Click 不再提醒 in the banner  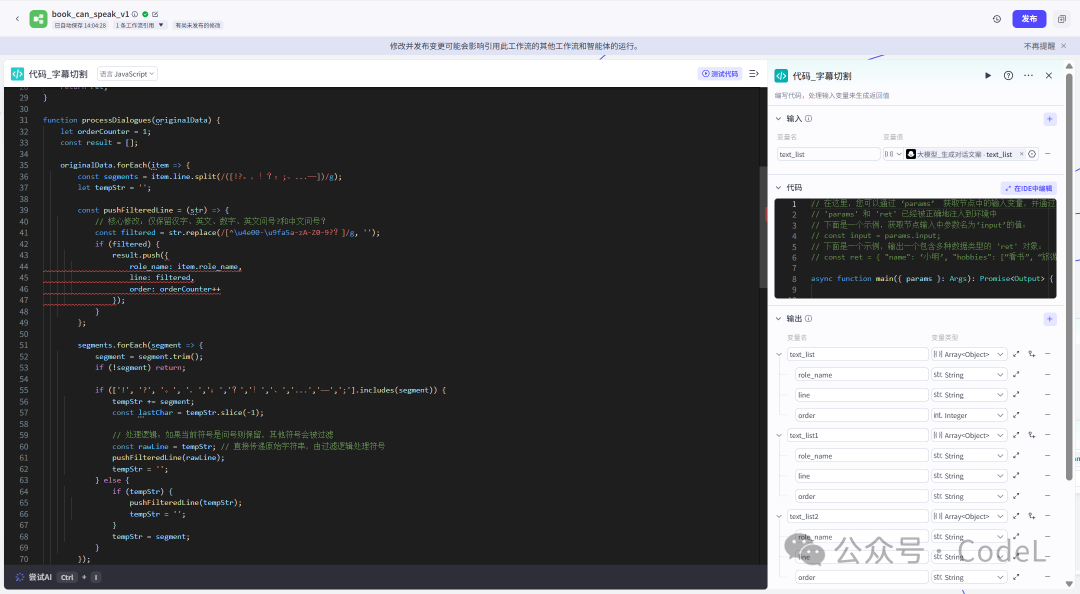pos(1039,46)
